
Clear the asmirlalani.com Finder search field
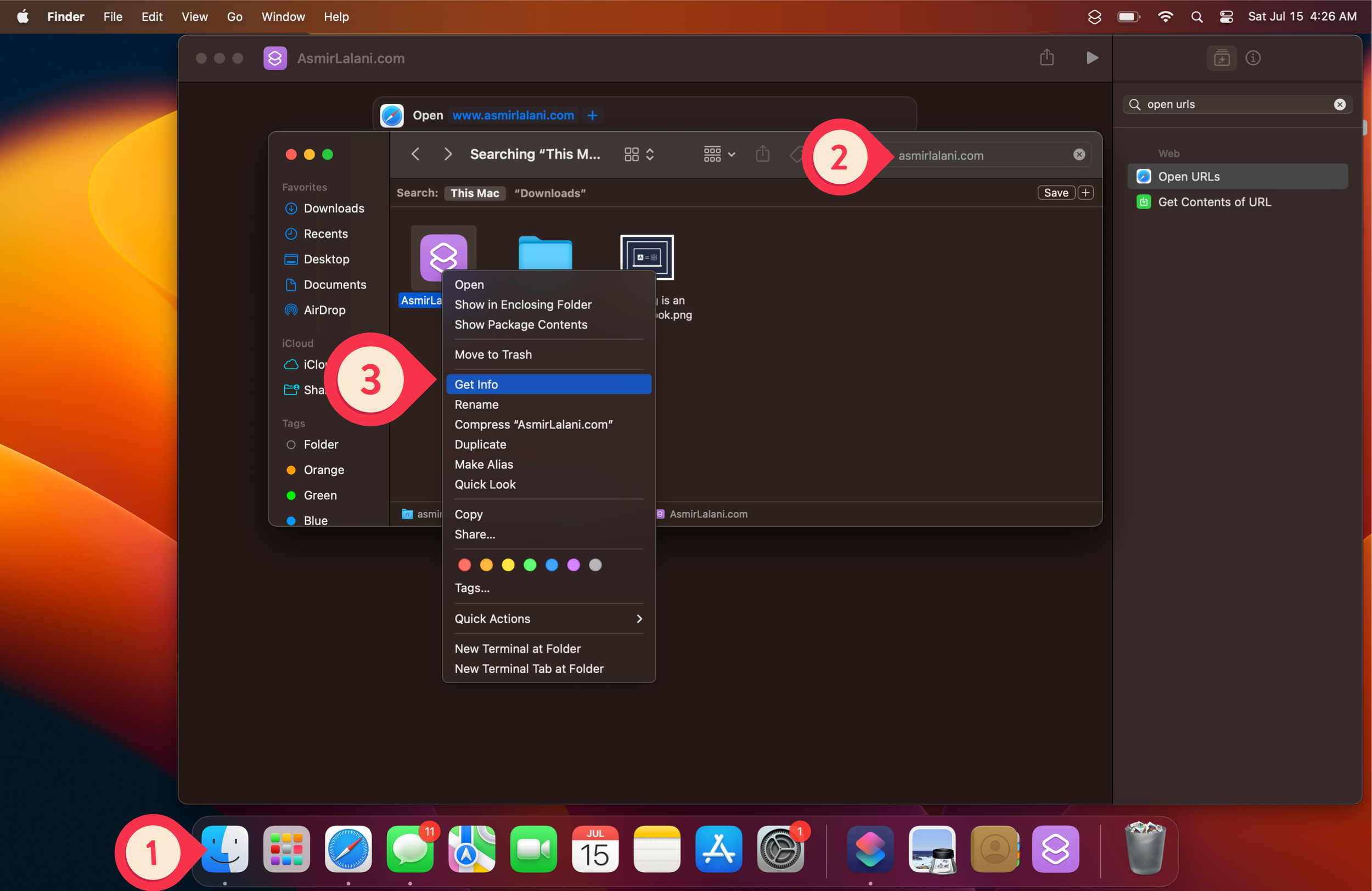click(x=1078, y=155)
